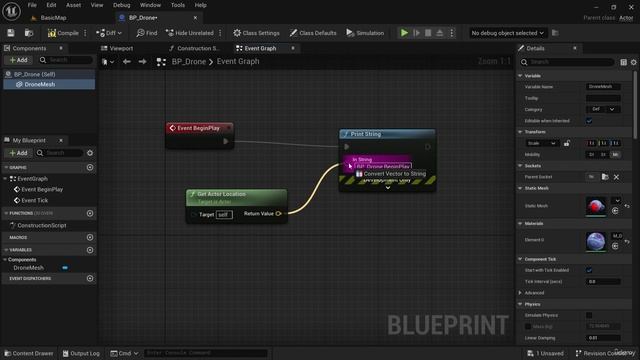Expand Print String node advanced options
Image resolution: width=640 pixels, height=360 pixels.
point(388,188)
